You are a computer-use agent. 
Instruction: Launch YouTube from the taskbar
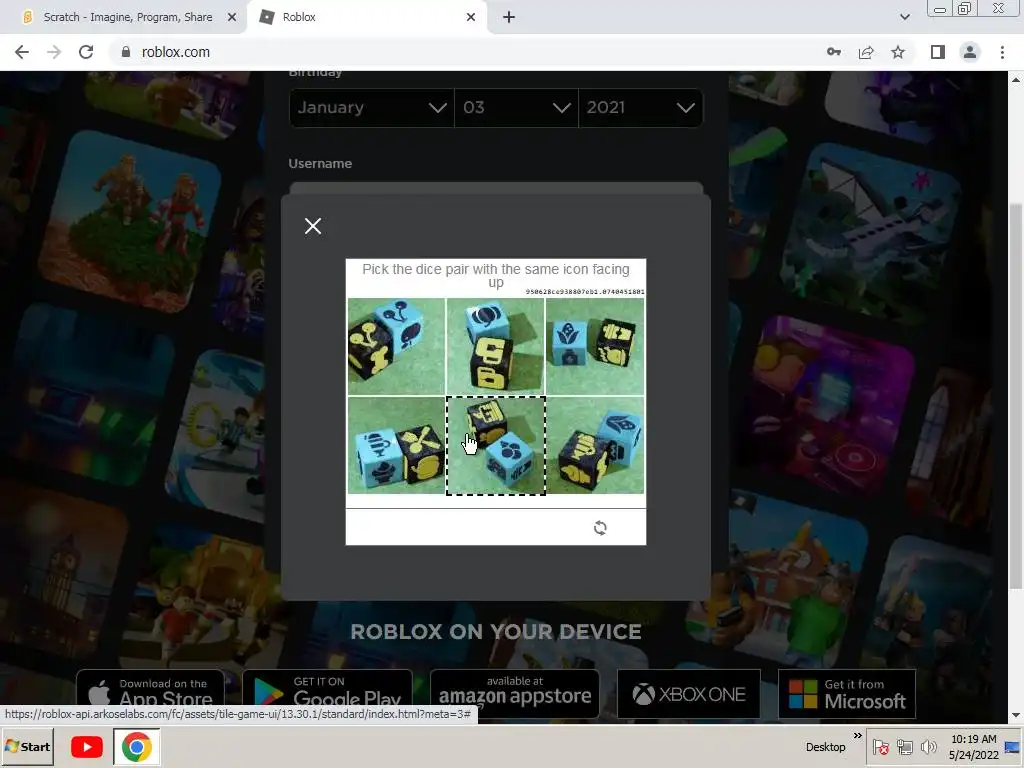[87, 747]
